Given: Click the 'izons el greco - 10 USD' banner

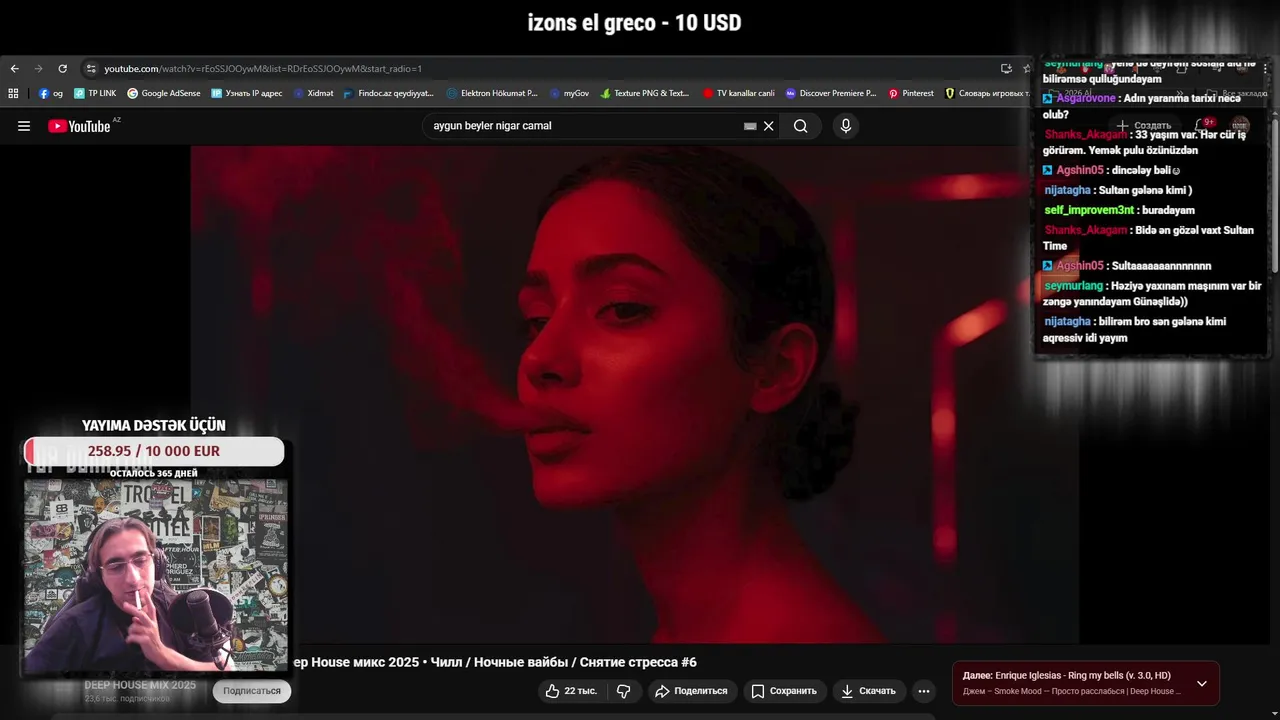Looking at the screenshot, I should tap(634, 23).
